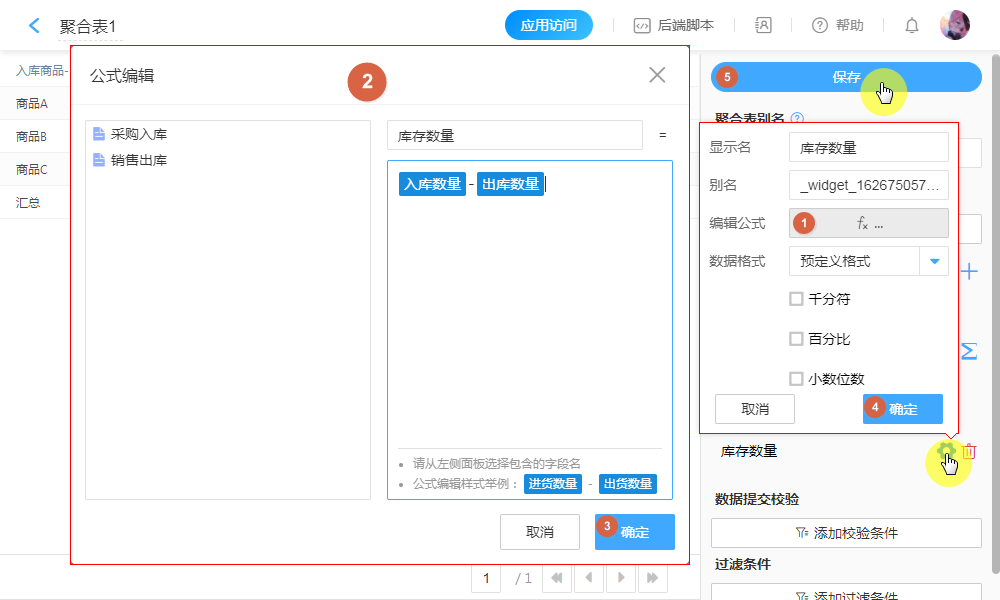Tick the 百分比 checkbox
Viewport: 1000px width, 600px height.
click(x=796, y=339)
